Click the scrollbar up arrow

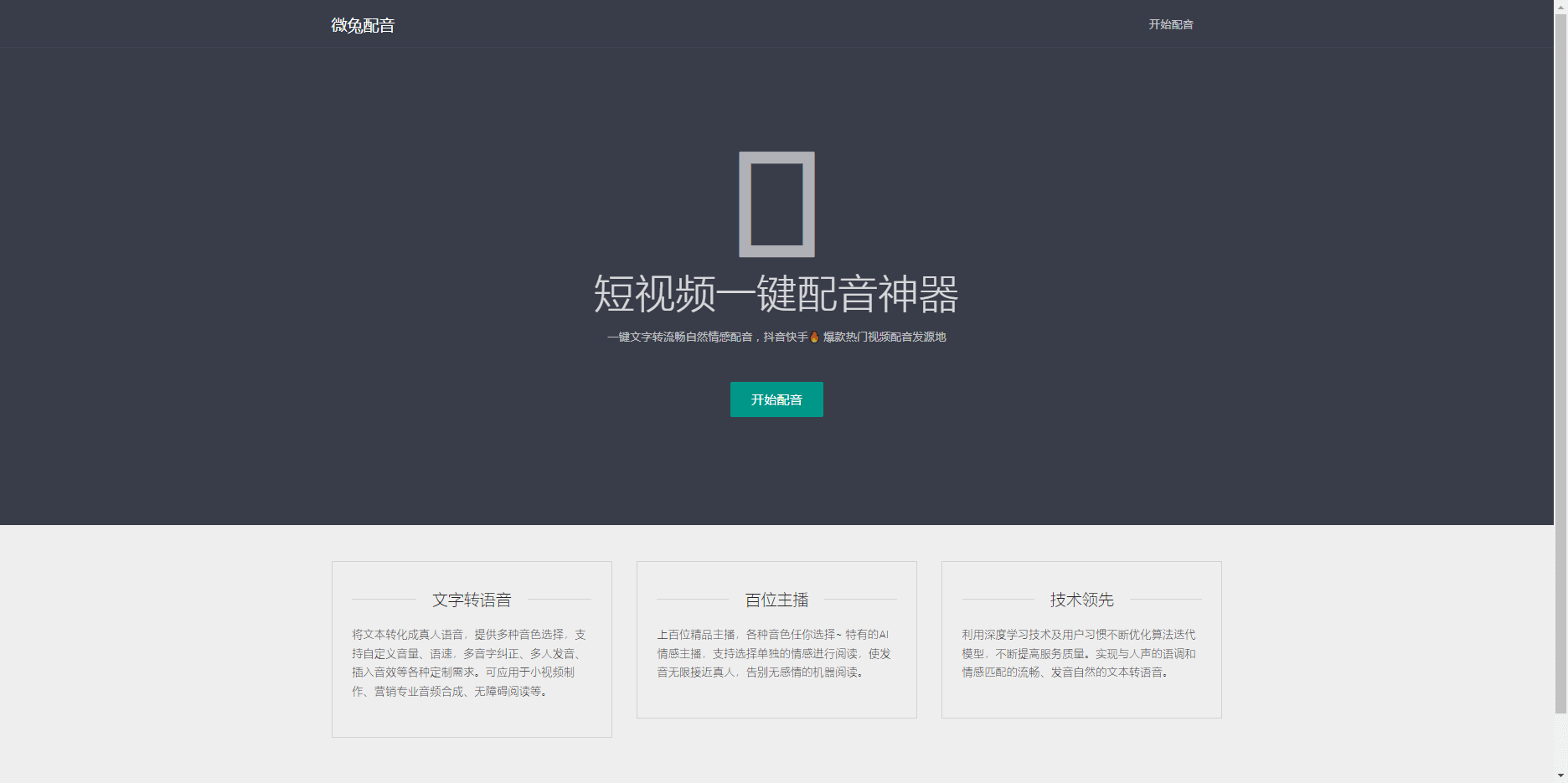point(1560,6)
